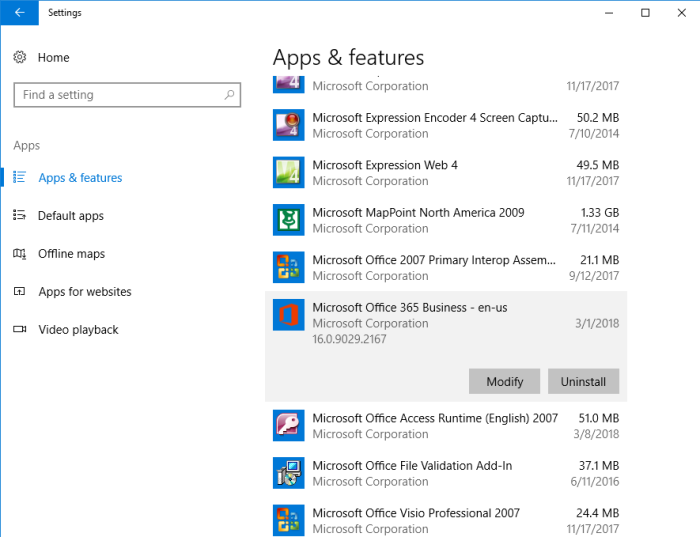Select Apps & features in the sidebar
This screenshot has height=537, width=700.
[x=80, y=178]
